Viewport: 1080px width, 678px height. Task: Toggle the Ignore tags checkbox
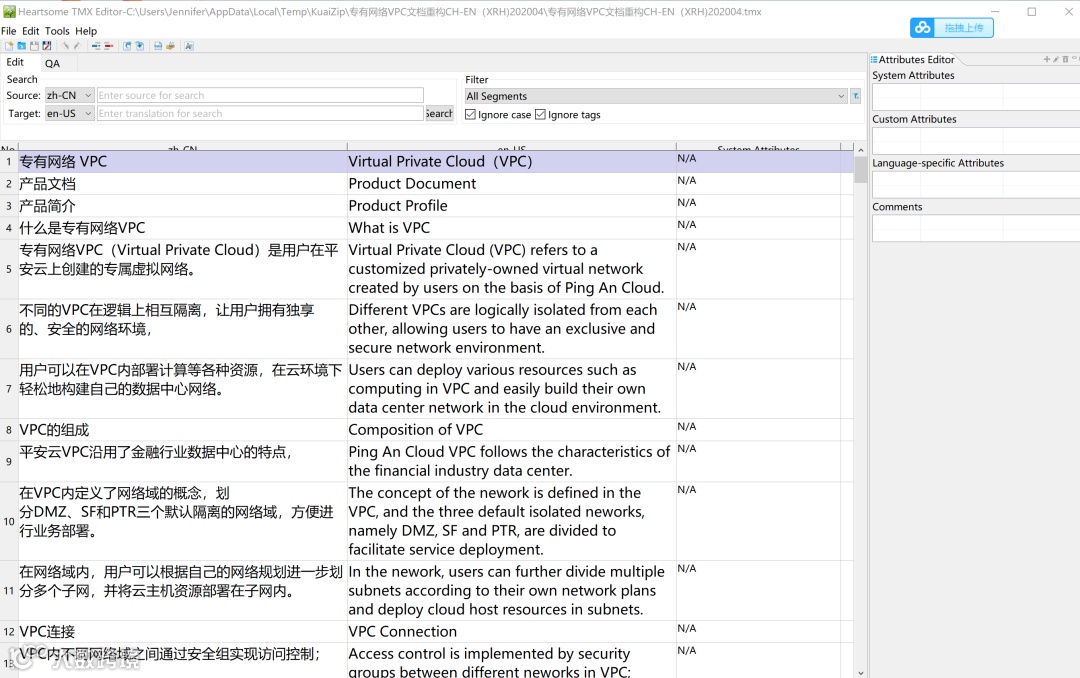541,114
